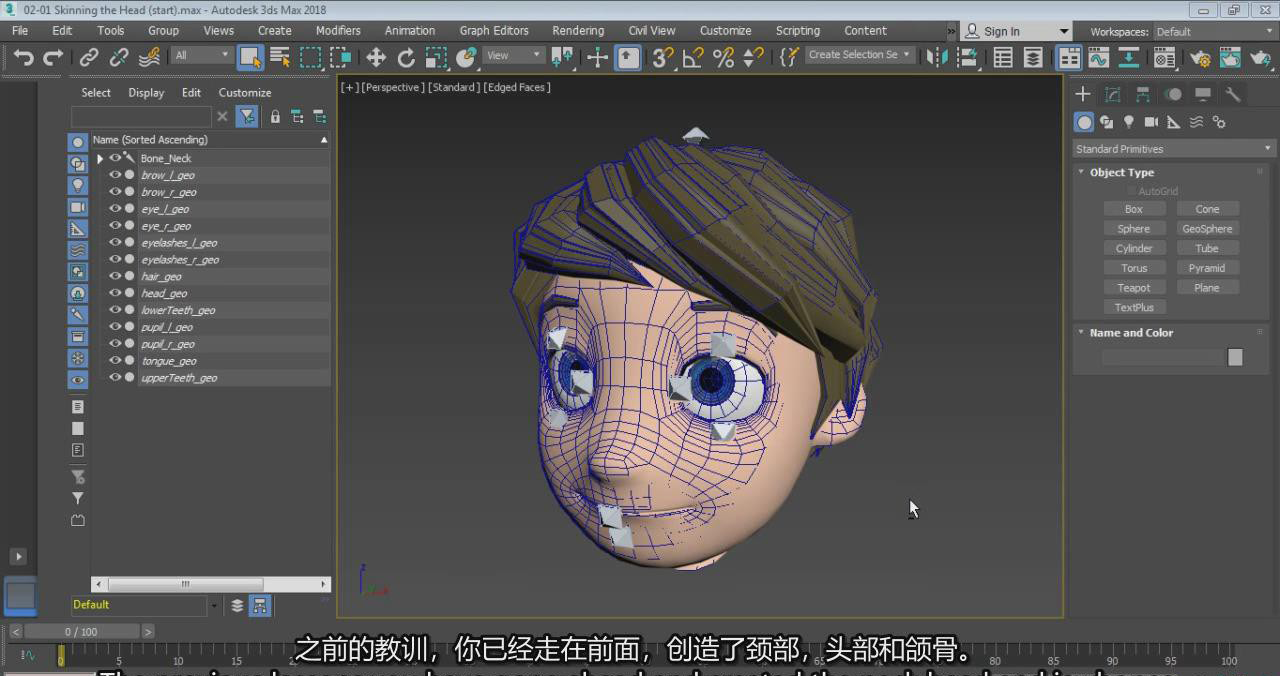Click the Mirror tool in main toolbar

coord(937,57)
